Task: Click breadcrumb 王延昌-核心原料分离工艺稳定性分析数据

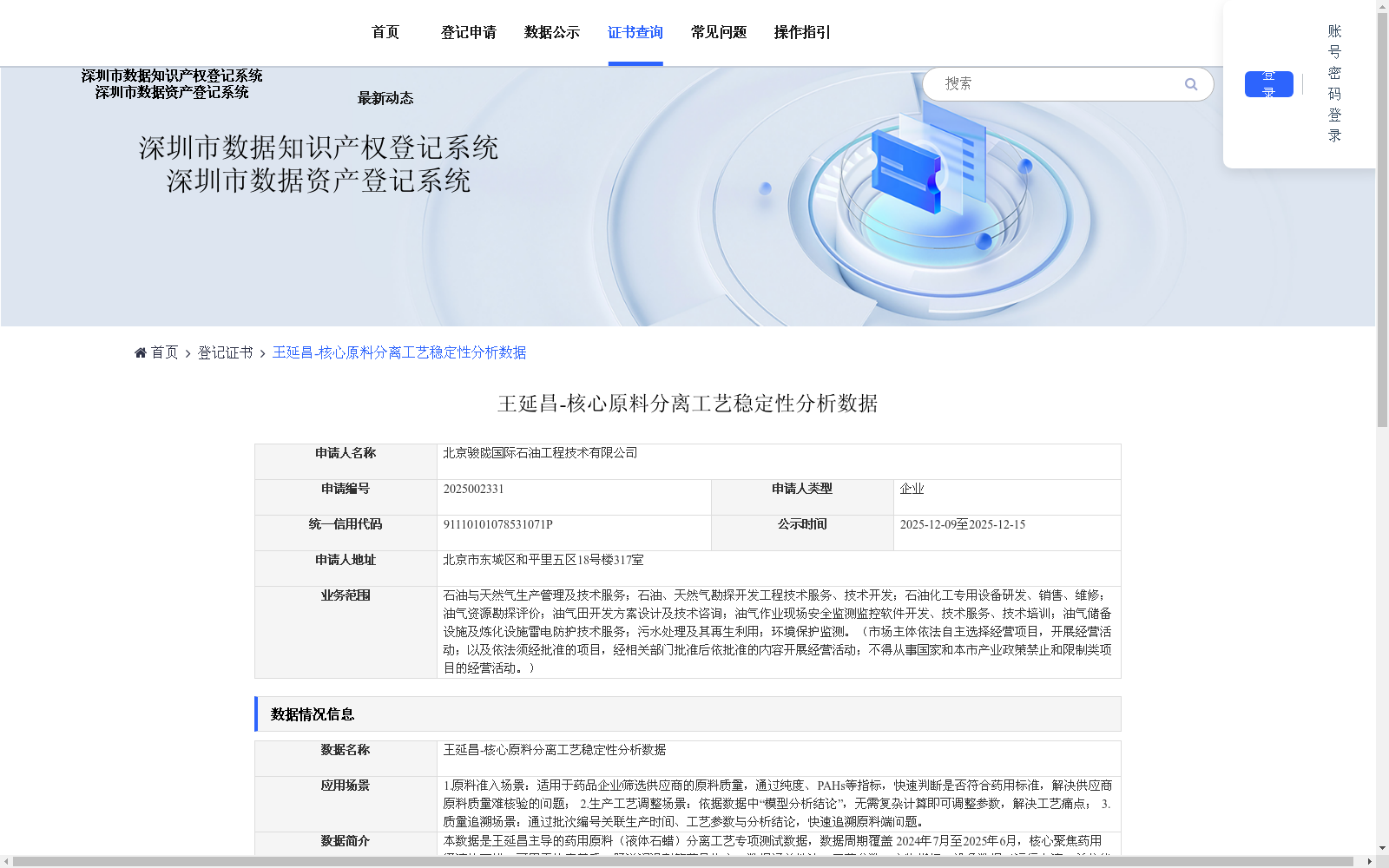Action: click(x=399, y=352)
